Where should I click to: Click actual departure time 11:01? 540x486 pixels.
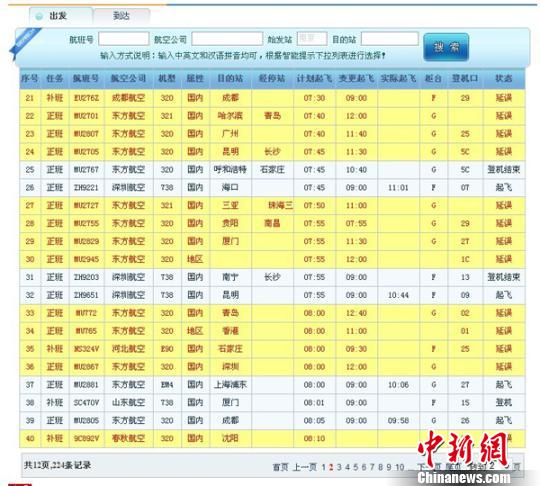pyautogui.click(x=398, y=188)
